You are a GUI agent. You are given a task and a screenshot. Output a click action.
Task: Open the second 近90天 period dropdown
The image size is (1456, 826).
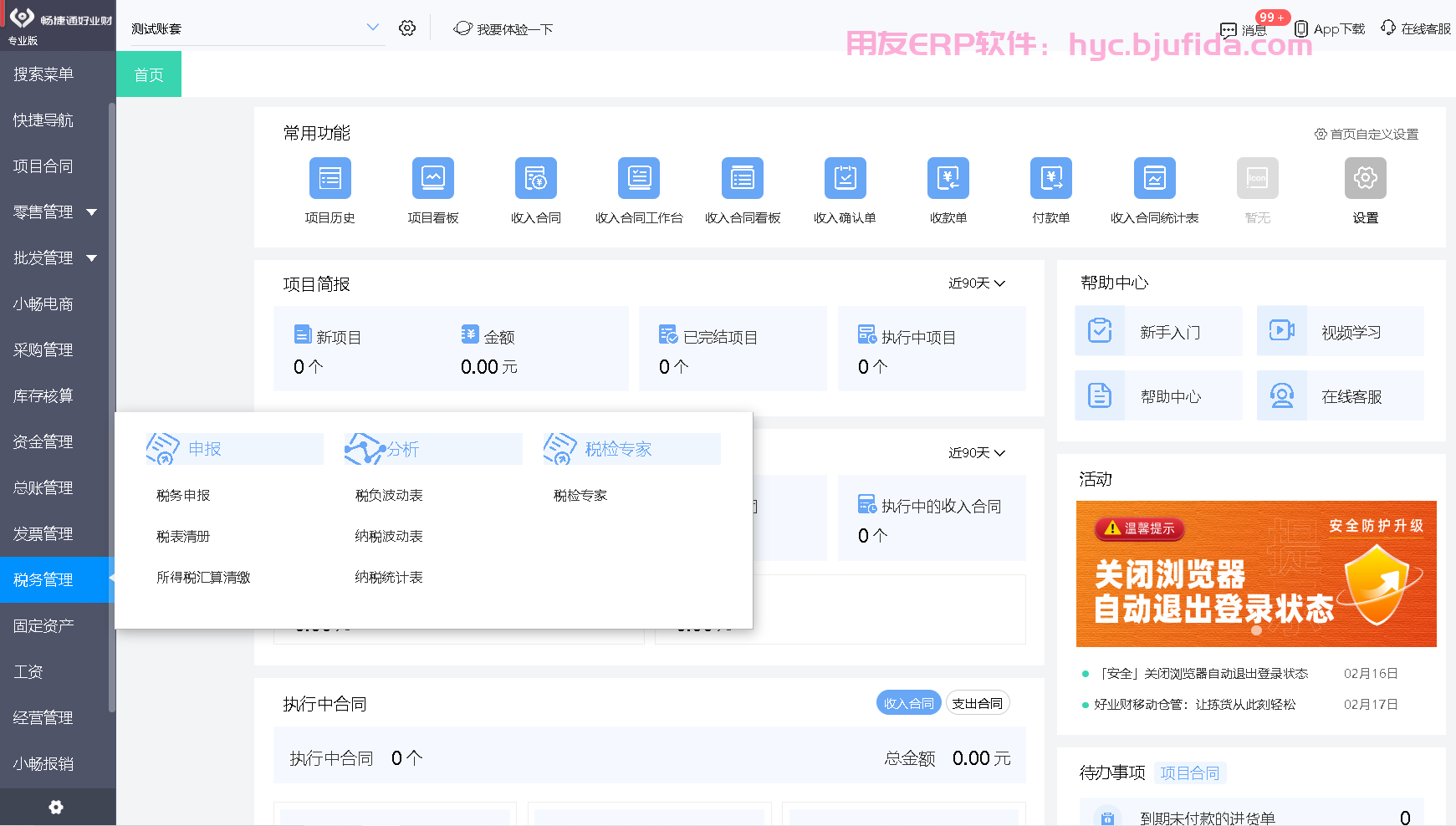point(977,452)
